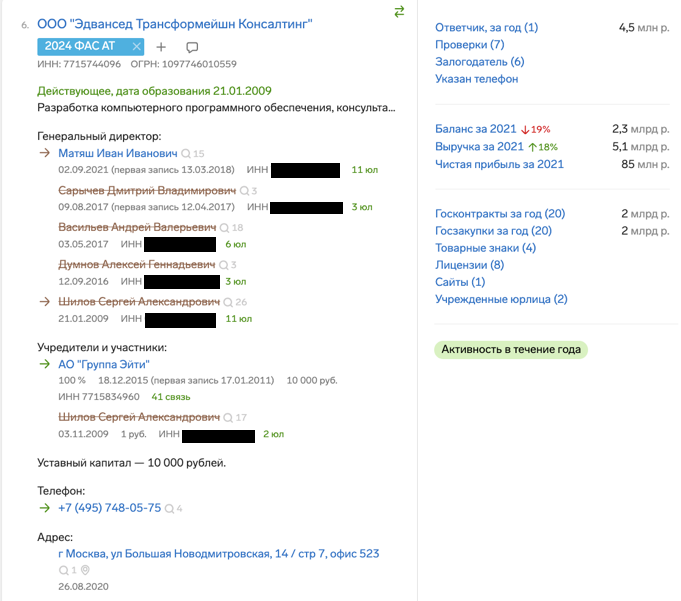Open director Шилов Сергей Александрович profile

(x=139, y=302)
